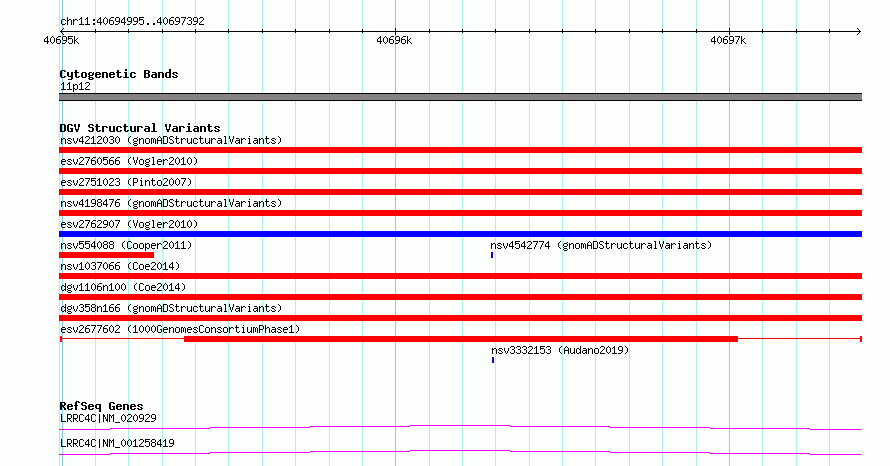Open the LRRC4C|NM_001258419 gene label
This screenshot has height=466, width=890.
pyautogui.click(x=117, y=443)
